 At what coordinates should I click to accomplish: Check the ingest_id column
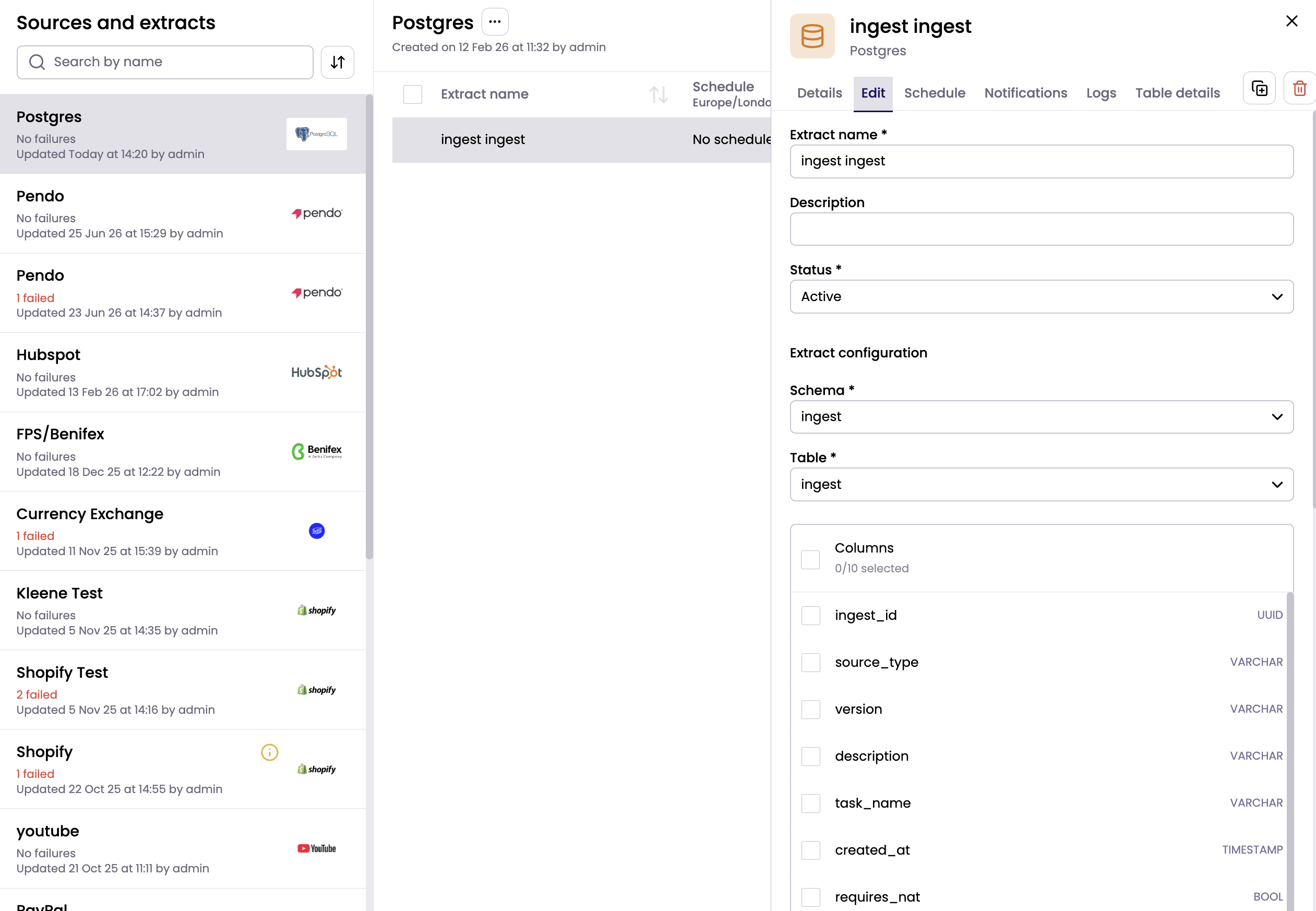point(810,615)
